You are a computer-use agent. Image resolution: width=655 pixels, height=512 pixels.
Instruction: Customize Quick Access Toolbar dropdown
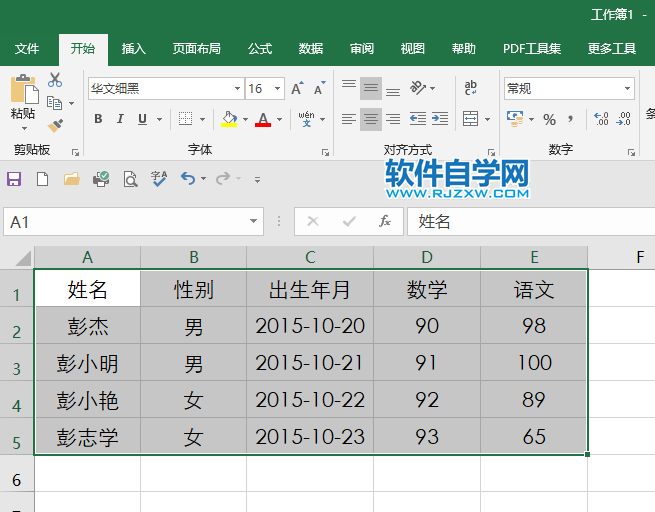tap(257, 180)
